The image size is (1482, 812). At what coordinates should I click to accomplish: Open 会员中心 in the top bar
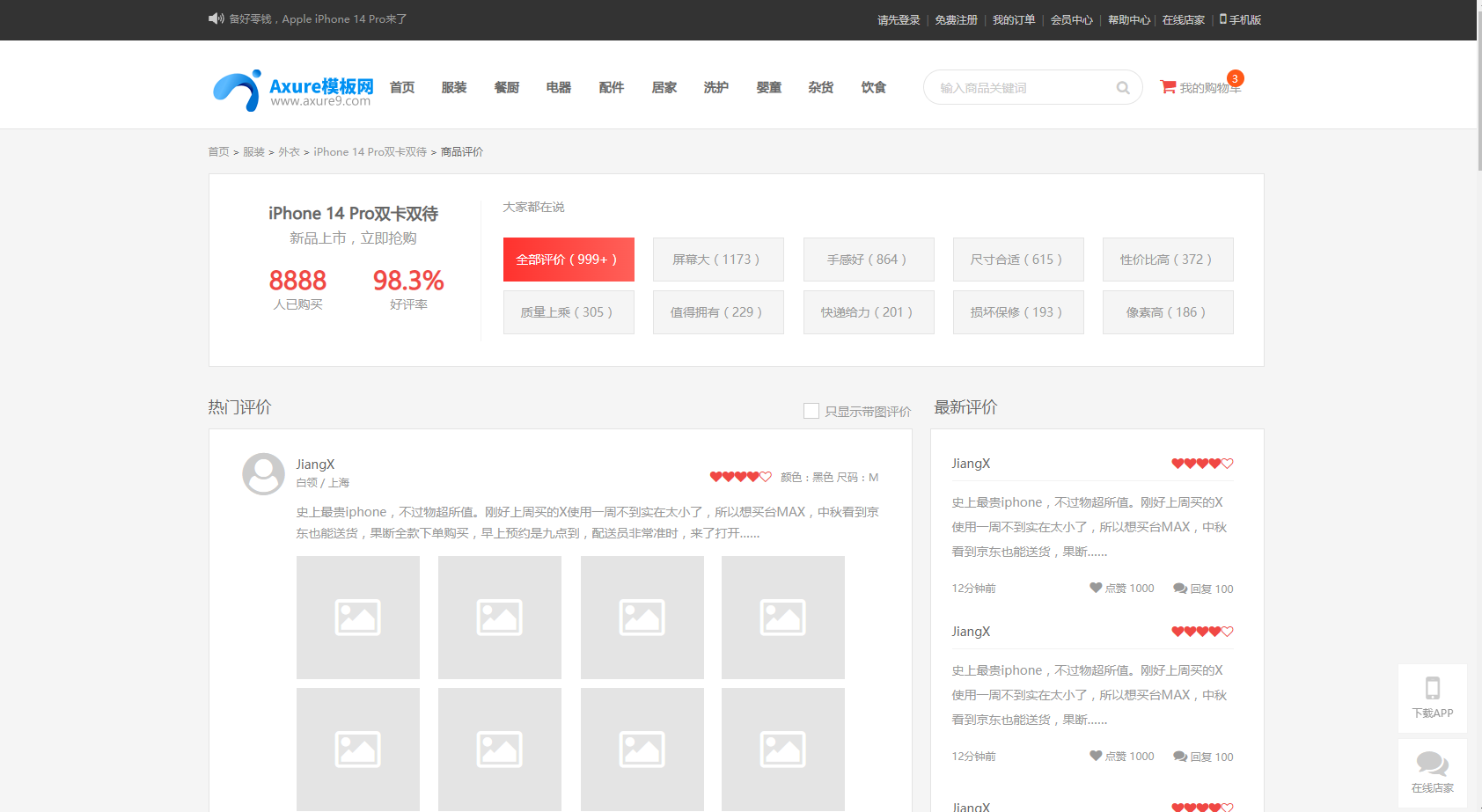[1072, 19]
